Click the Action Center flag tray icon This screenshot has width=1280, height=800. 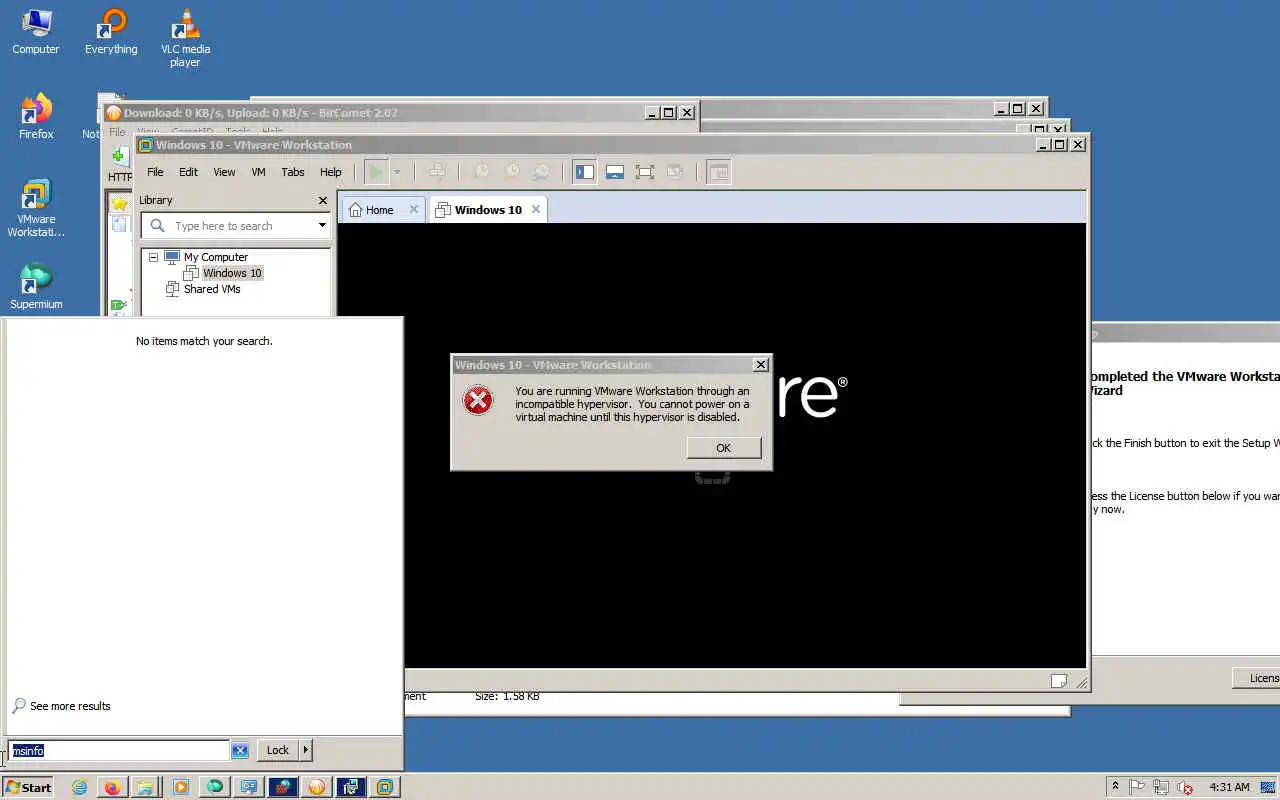point(1137,787)
